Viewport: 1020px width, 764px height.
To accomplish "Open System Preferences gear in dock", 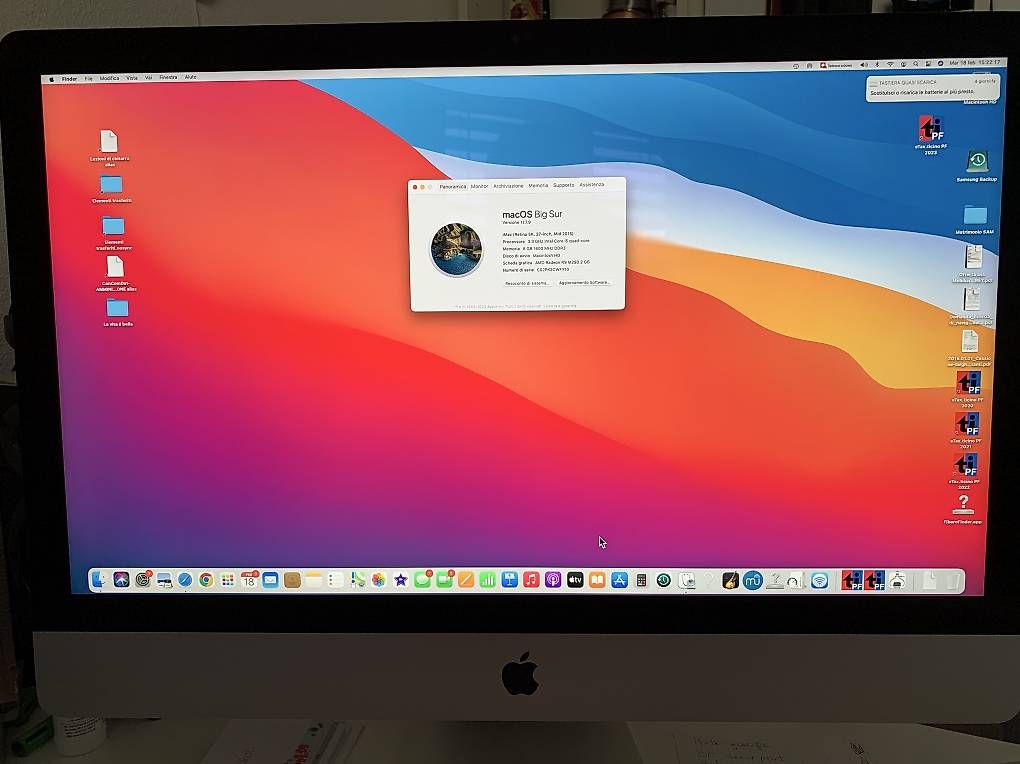I will 143,579.
